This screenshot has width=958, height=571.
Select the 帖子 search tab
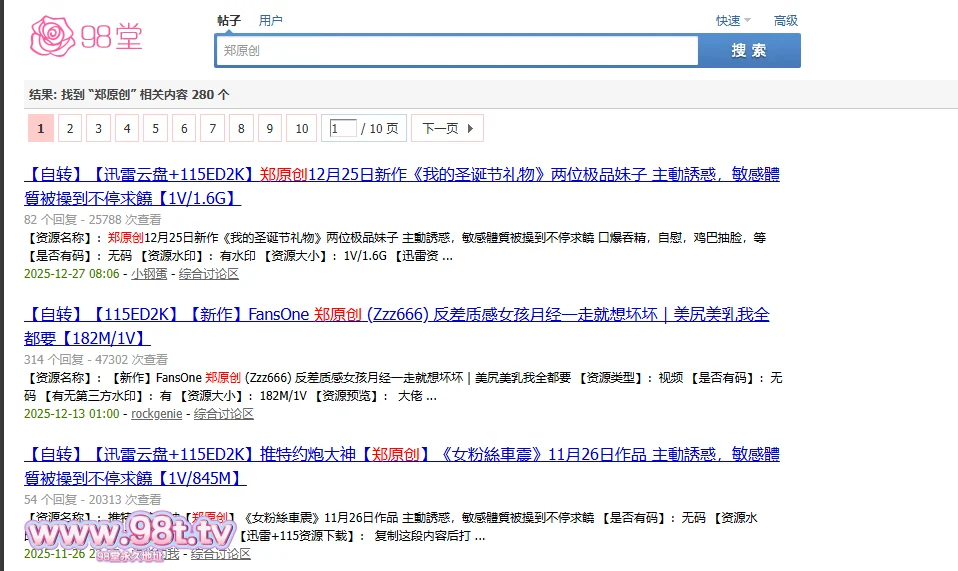coord(229,20)
